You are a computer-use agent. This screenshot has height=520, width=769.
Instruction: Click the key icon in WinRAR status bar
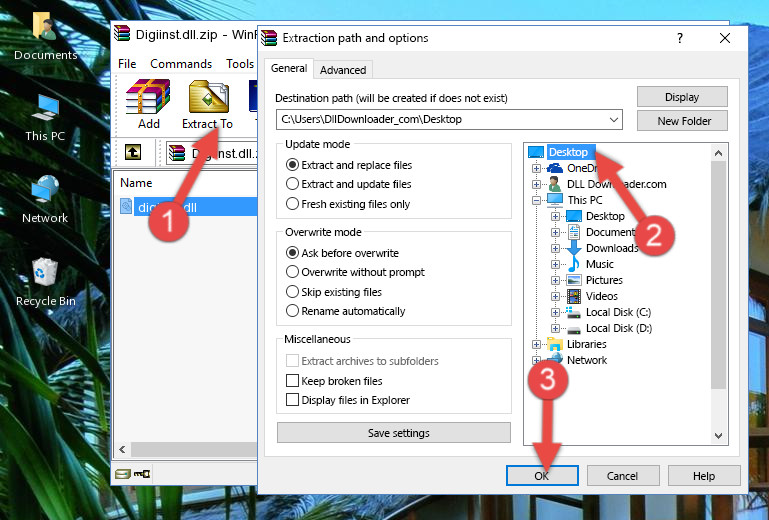click(x=142, y=474)
